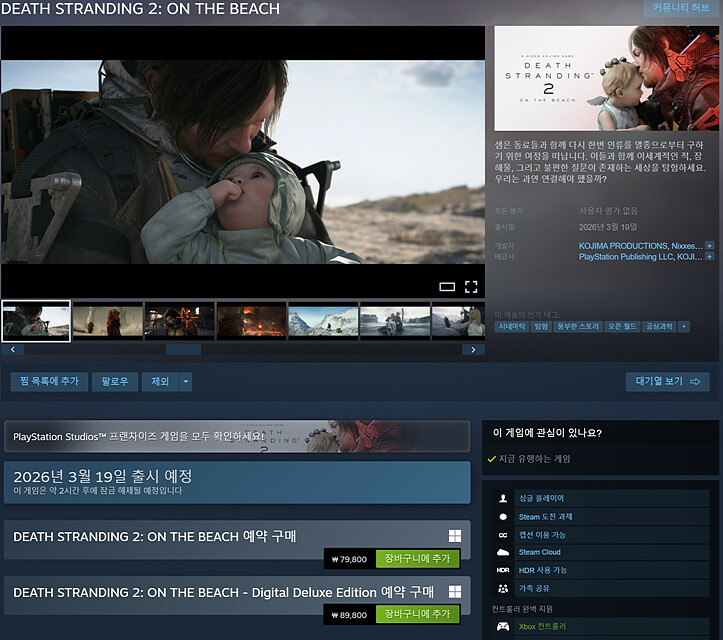Click the main video player preview
This screenshot has width=723, height=640.
coord(243,162)
